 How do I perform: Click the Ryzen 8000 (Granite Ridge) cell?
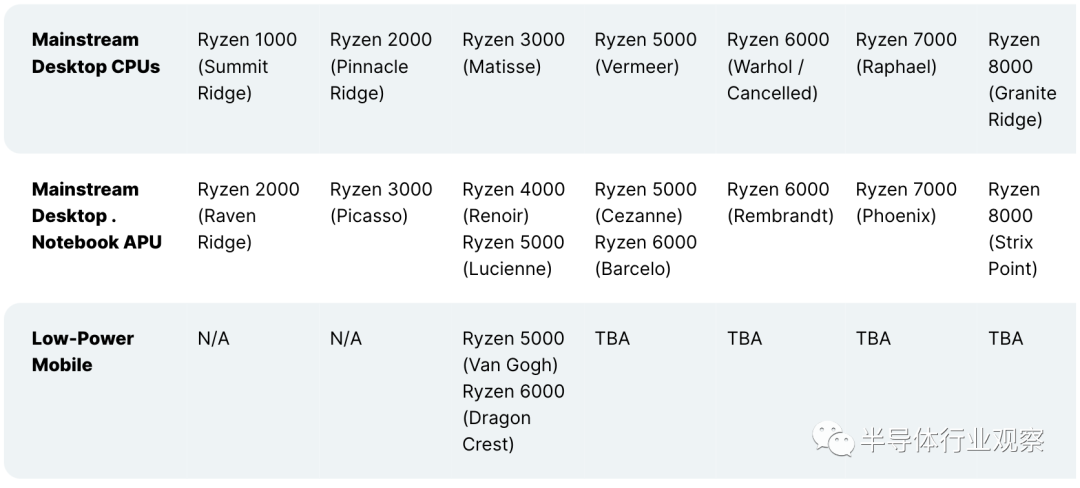click(1022, 79)
